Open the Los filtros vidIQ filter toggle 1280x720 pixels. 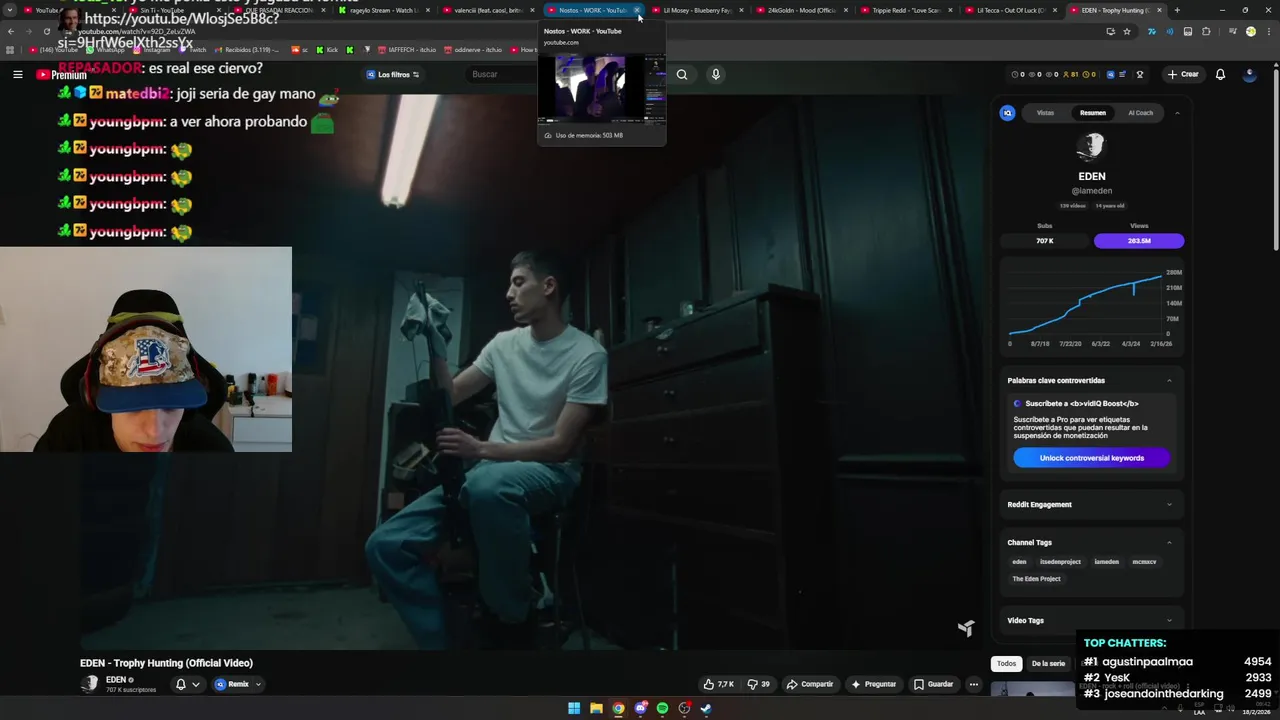pos(393,74)
